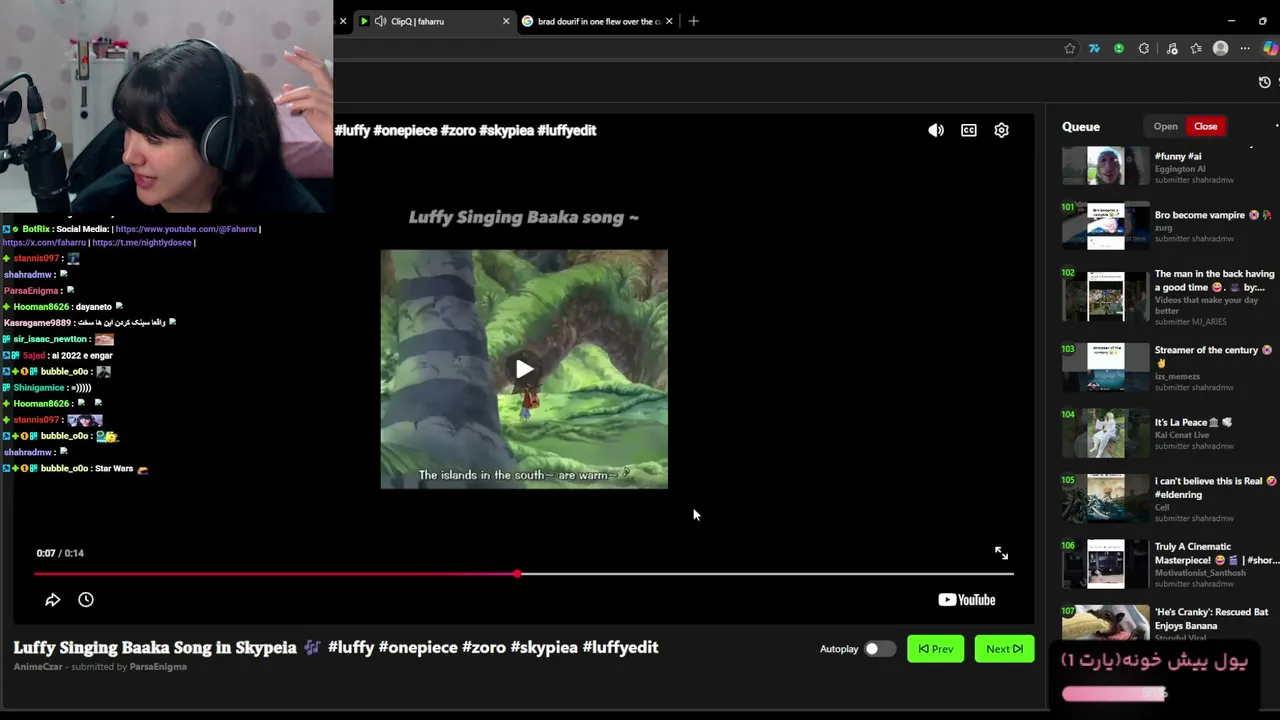The image size is (1280, 720).
Task: Close the 'brad dourif' search tab
Action: pos(669,21)
